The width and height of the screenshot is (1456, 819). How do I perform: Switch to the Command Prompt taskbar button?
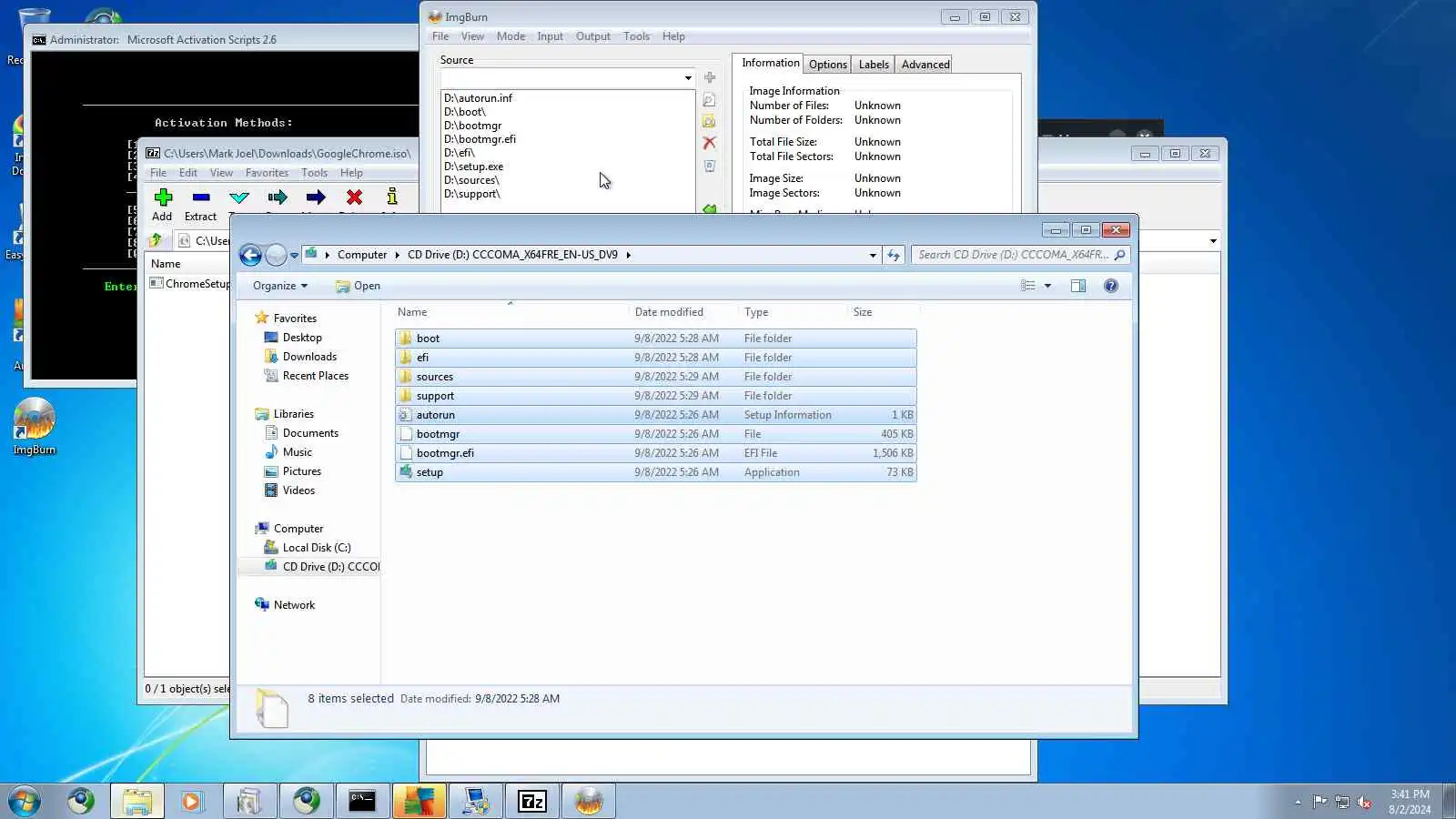[362, 801]
